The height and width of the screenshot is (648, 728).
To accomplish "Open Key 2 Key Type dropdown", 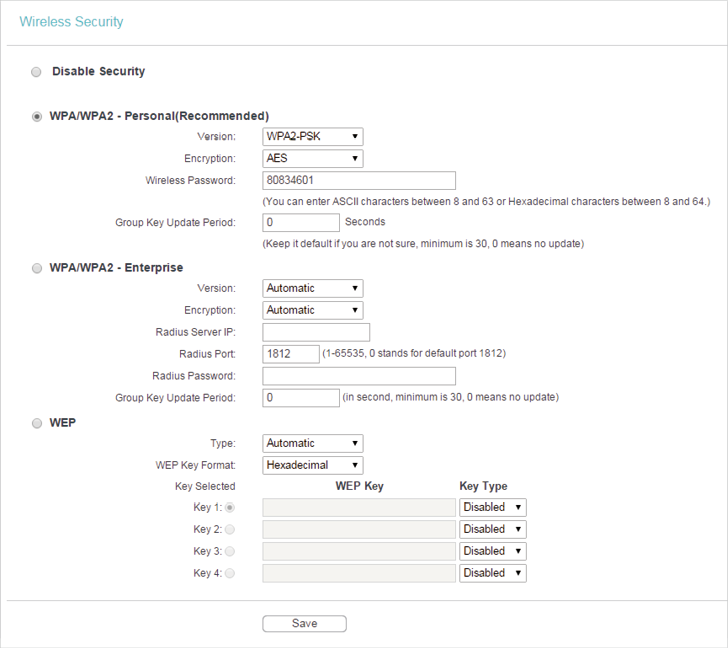I will [x=493, y=529].
